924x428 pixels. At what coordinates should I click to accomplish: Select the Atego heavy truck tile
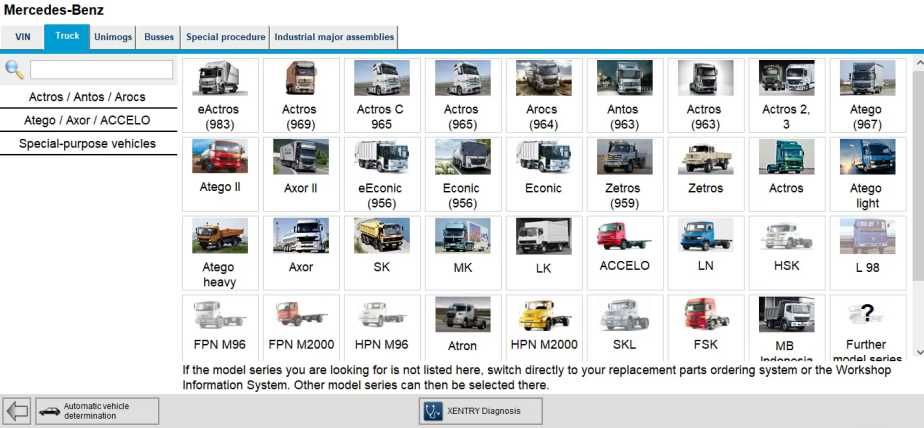pos(220,253)
